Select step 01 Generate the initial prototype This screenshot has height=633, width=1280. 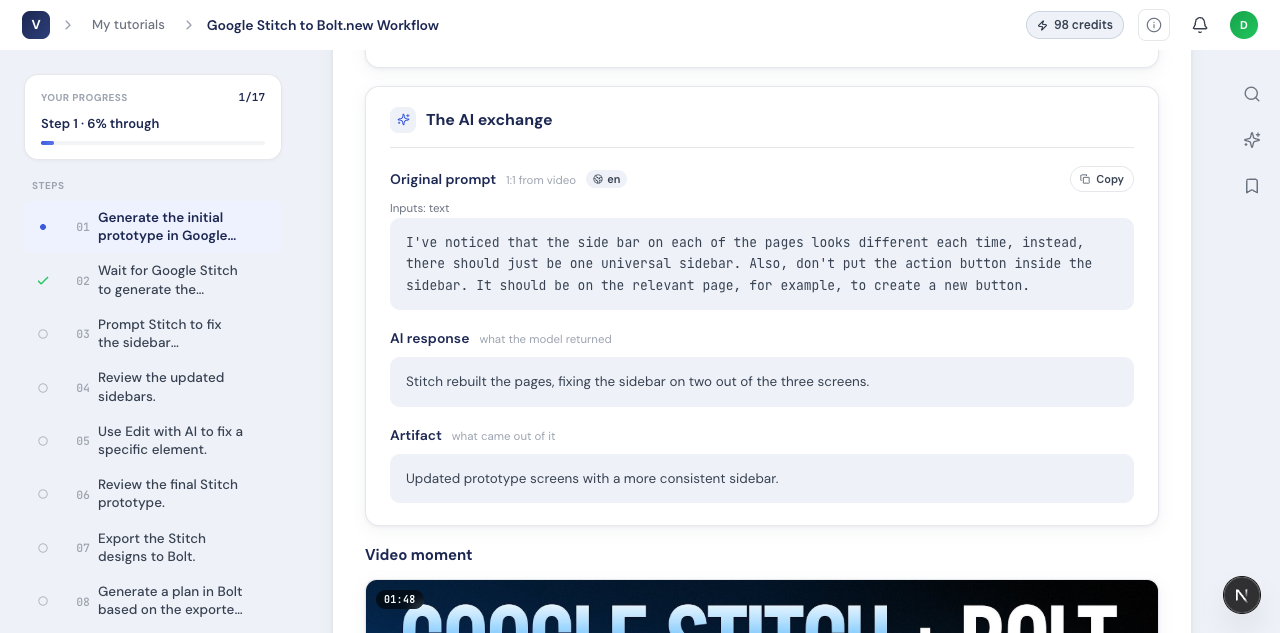[153, 227]
